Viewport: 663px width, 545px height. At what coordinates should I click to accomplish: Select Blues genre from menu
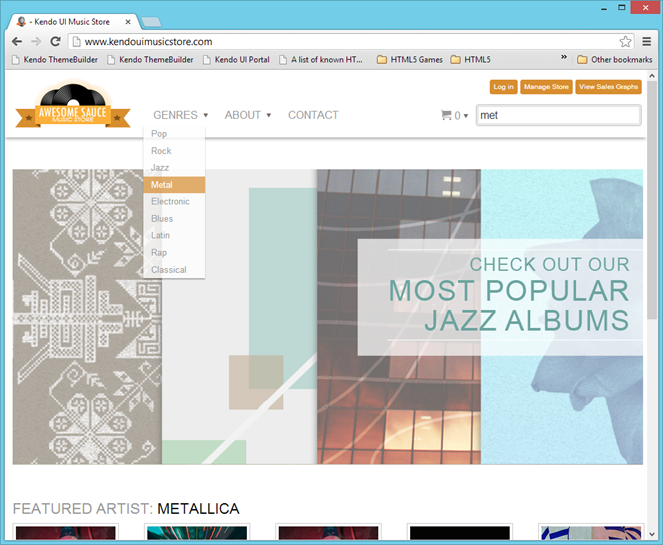[174, 219]
